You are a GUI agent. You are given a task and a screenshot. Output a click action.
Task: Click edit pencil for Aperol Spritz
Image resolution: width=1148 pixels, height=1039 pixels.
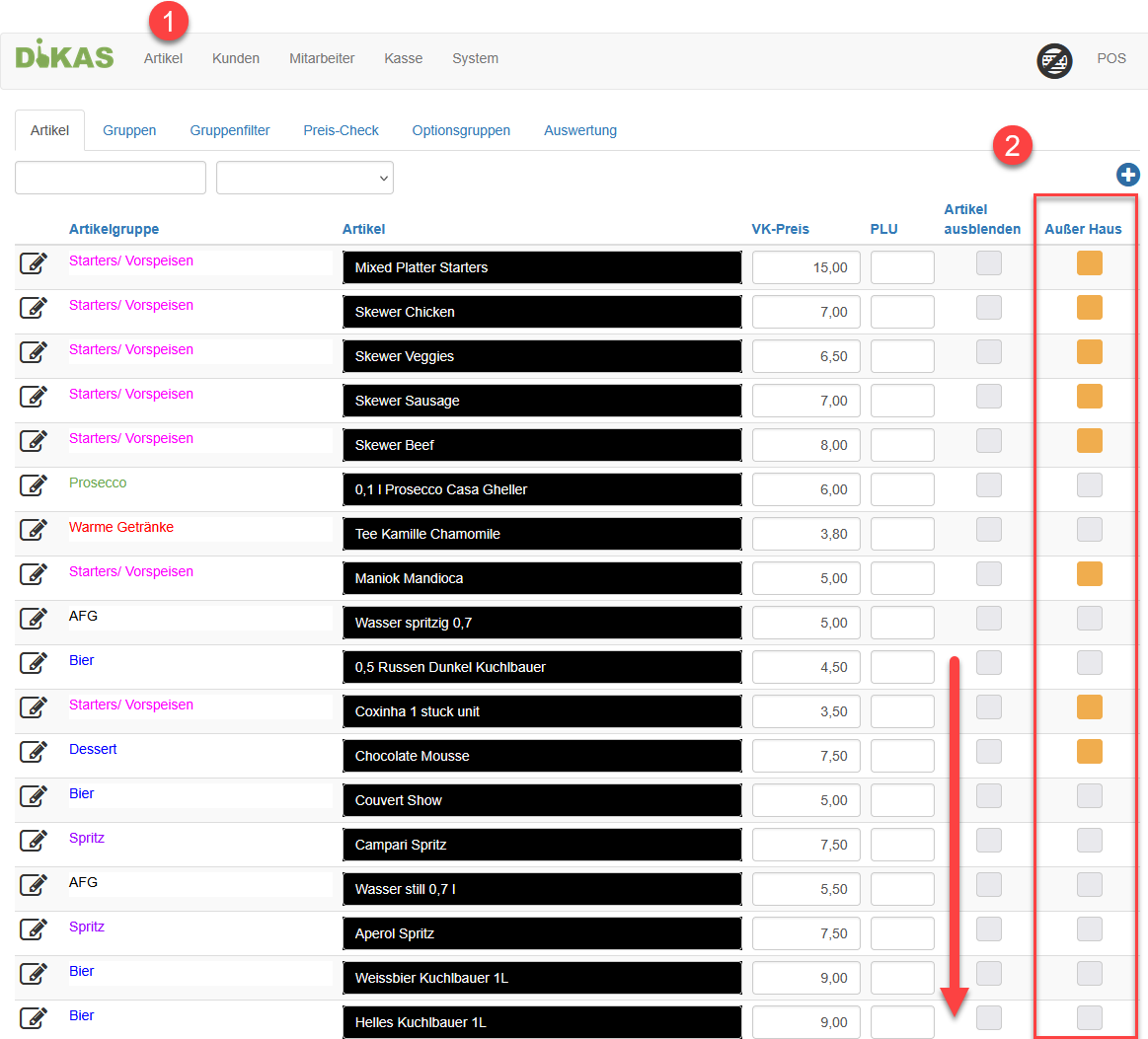34,929
